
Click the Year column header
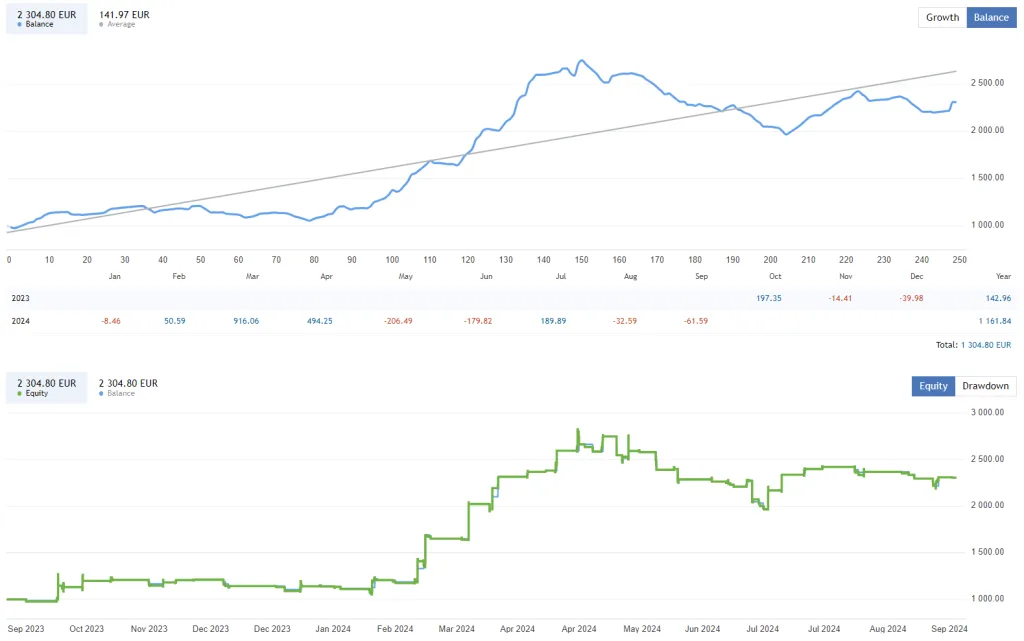1003,276
